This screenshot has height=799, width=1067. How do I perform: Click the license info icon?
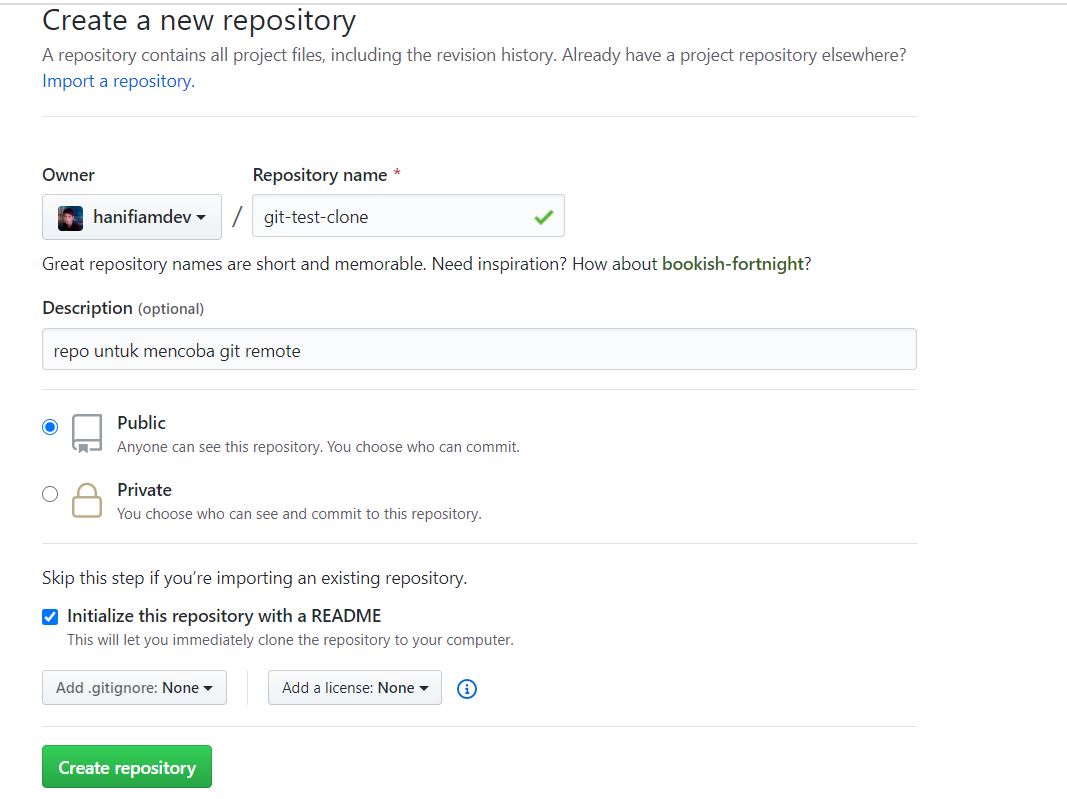pos(467,689)
